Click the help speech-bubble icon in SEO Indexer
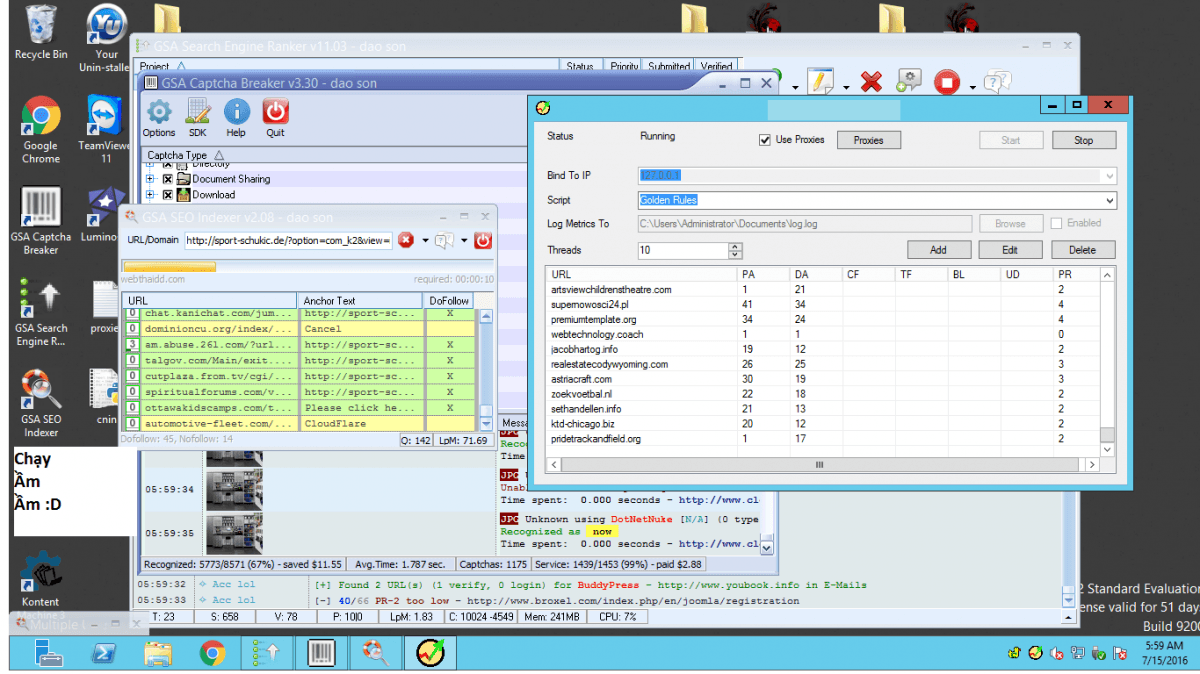 (x=445, y=240)
